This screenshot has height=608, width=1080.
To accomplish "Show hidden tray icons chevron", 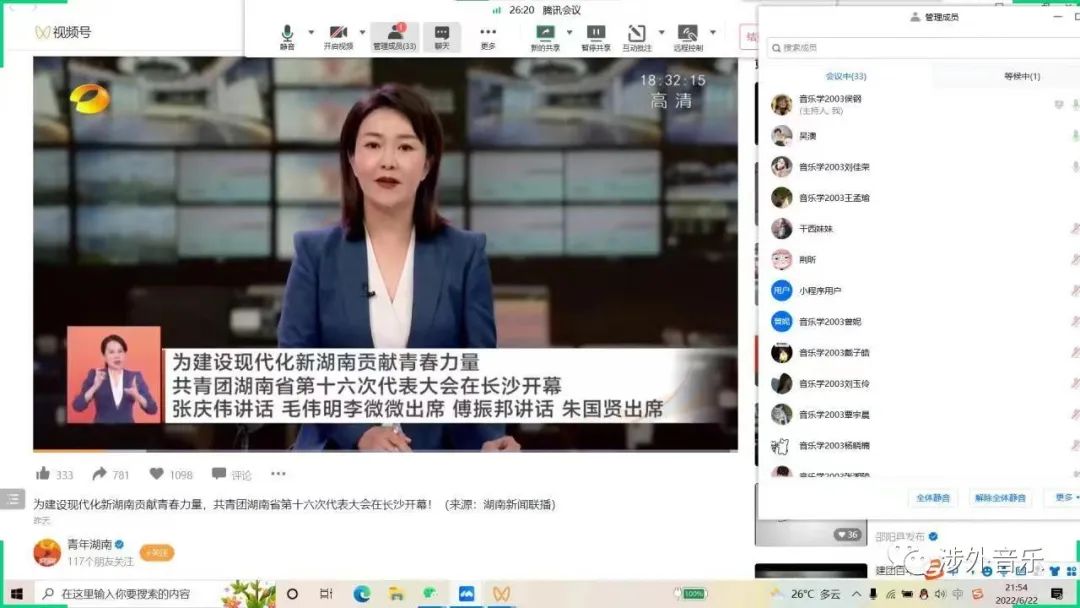I will point(856,594).
